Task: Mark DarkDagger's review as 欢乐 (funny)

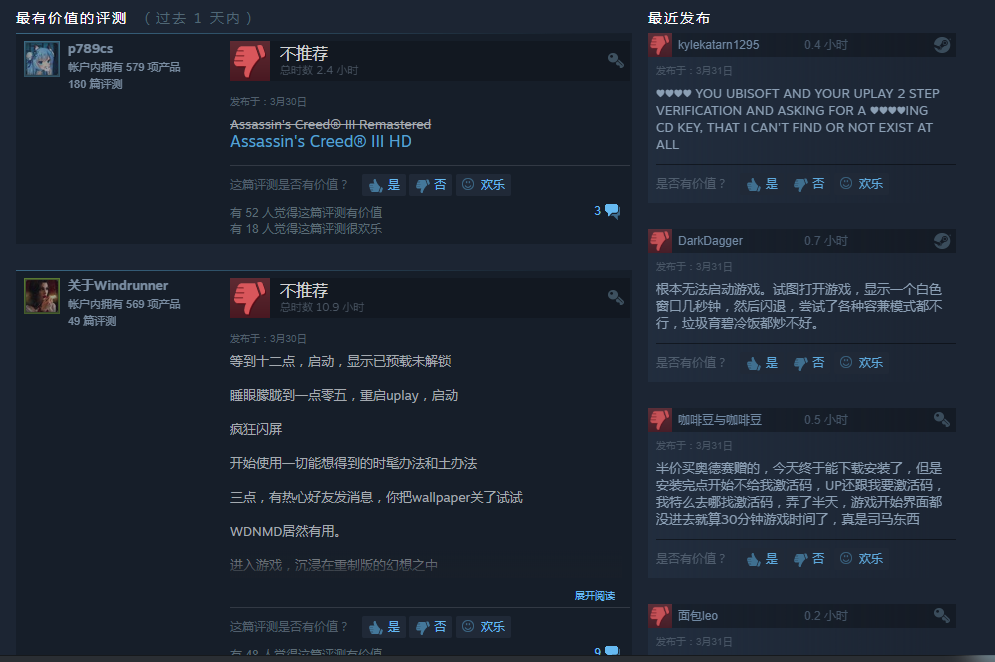Action: [861, 362]
